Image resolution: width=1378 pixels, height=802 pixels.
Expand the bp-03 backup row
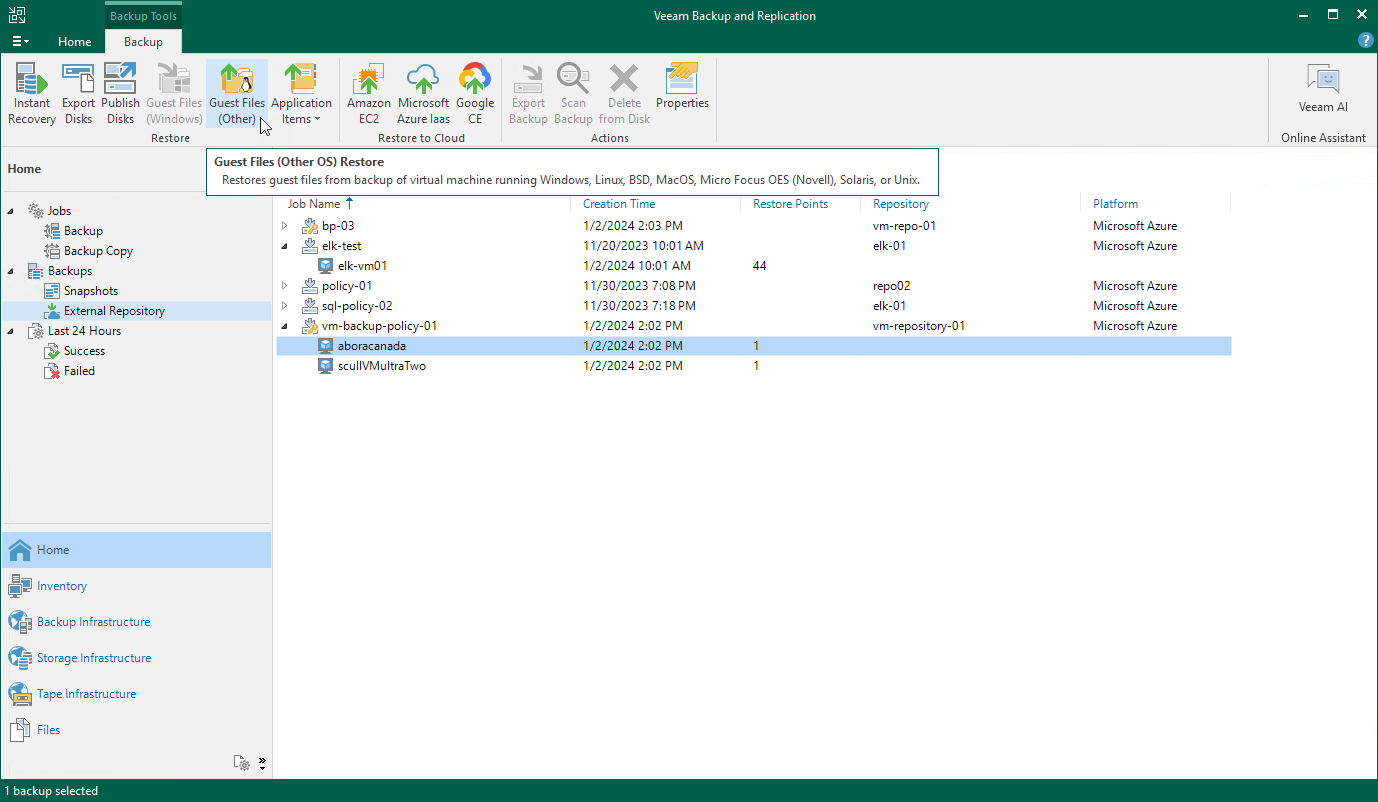[x=285, y=226]
